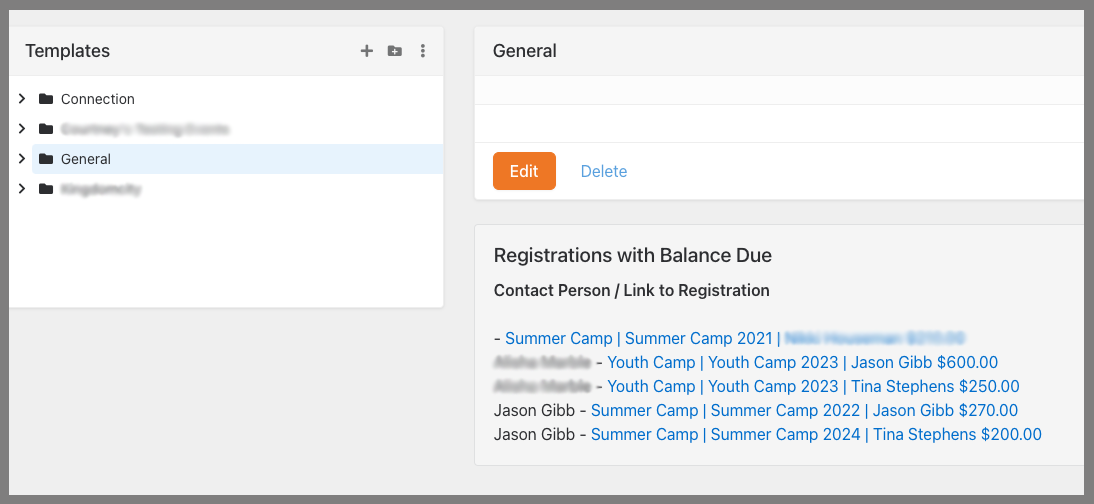
Task: Click the add new folder icon
Action: coord(395,51)
